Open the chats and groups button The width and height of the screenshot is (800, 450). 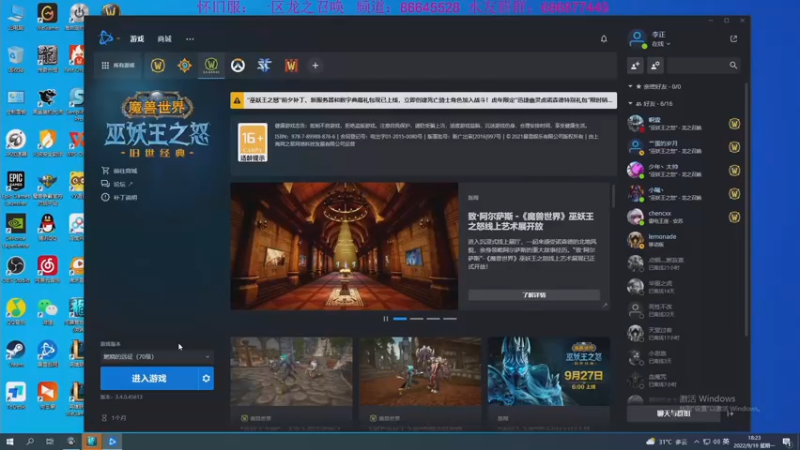click(673, 413)
